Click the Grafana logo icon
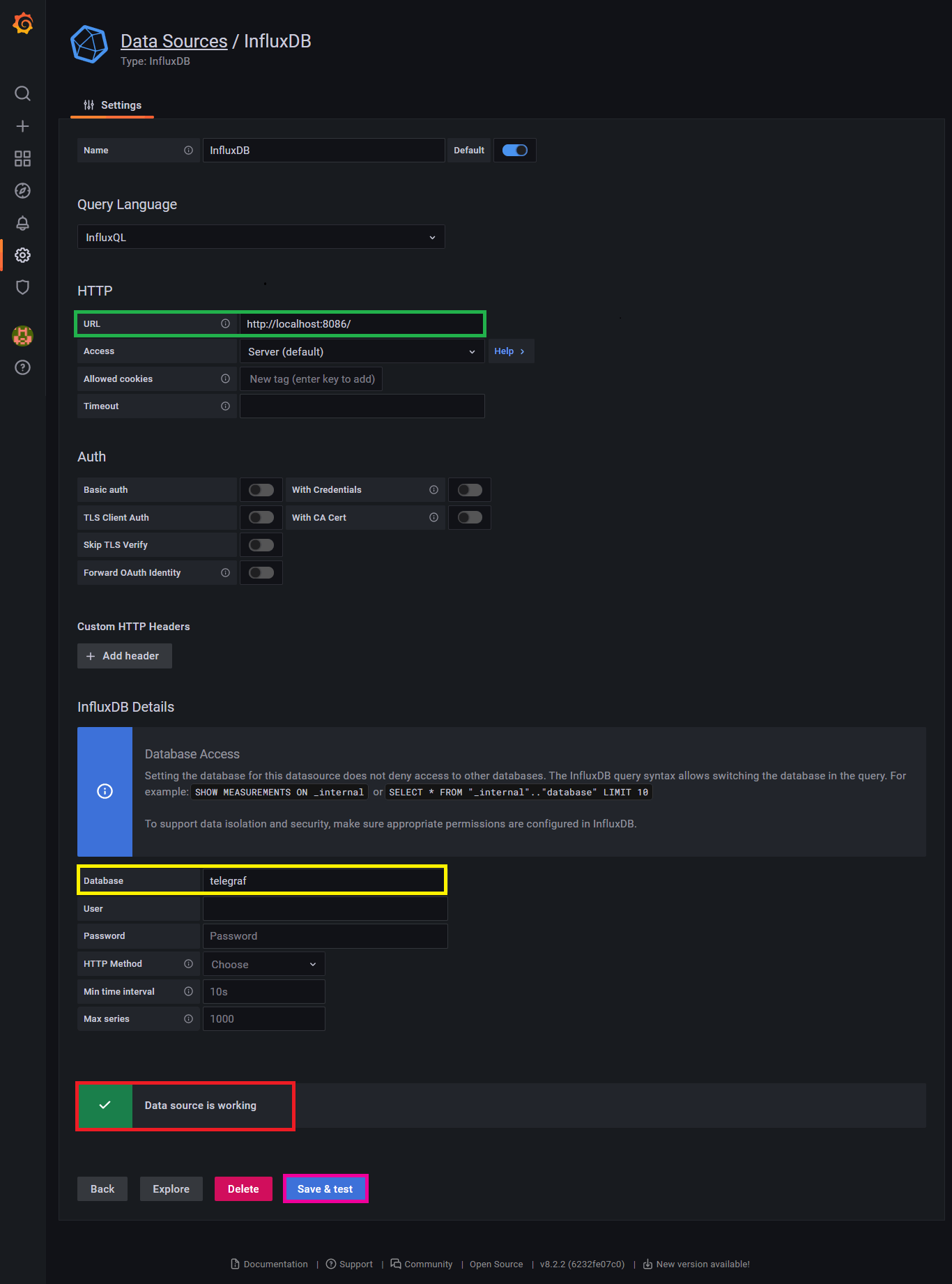The height and width of the screenshot is (1284, 952). 23,23
